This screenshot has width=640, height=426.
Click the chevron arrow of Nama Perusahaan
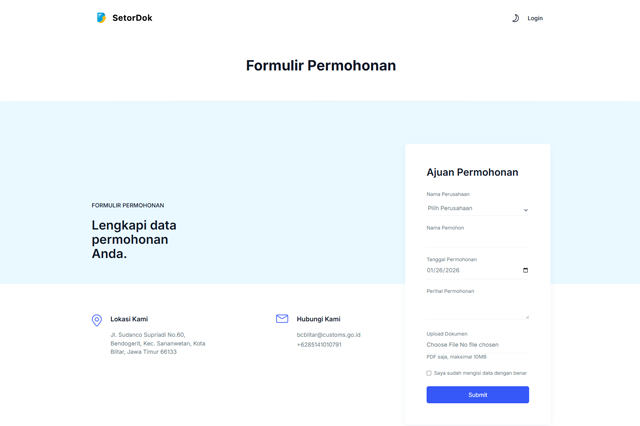[x=526, y=210]
